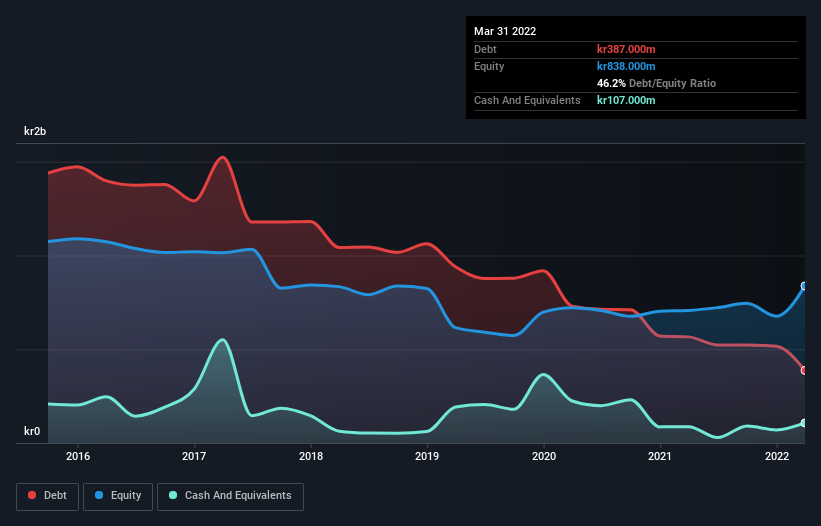
Task: Click the kr2b y-axis label
Action: tap(35, 131)
